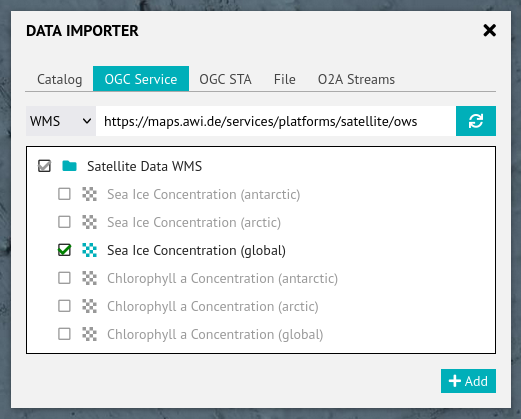
Task: Toggle the Satellite Data WMS checkbox
Action: [x=44, y=166]
